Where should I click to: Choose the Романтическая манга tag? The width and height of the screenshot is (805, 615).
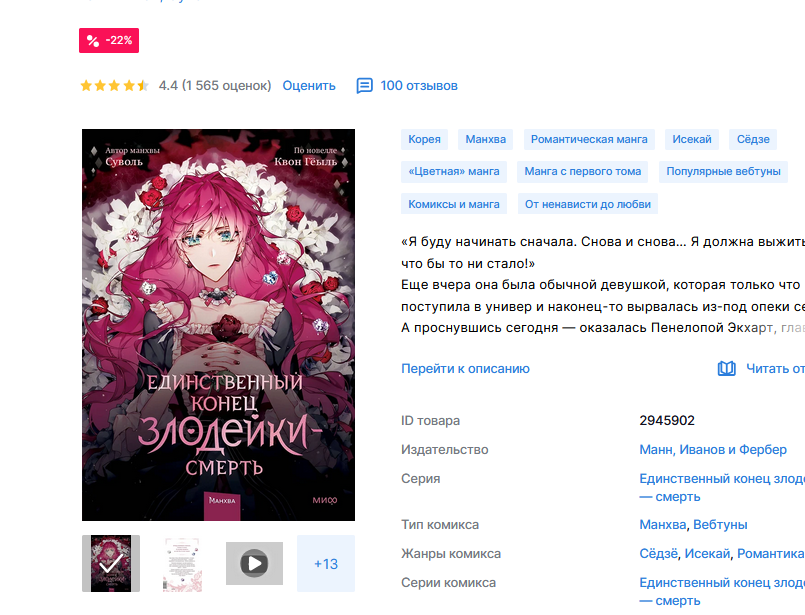589,139
